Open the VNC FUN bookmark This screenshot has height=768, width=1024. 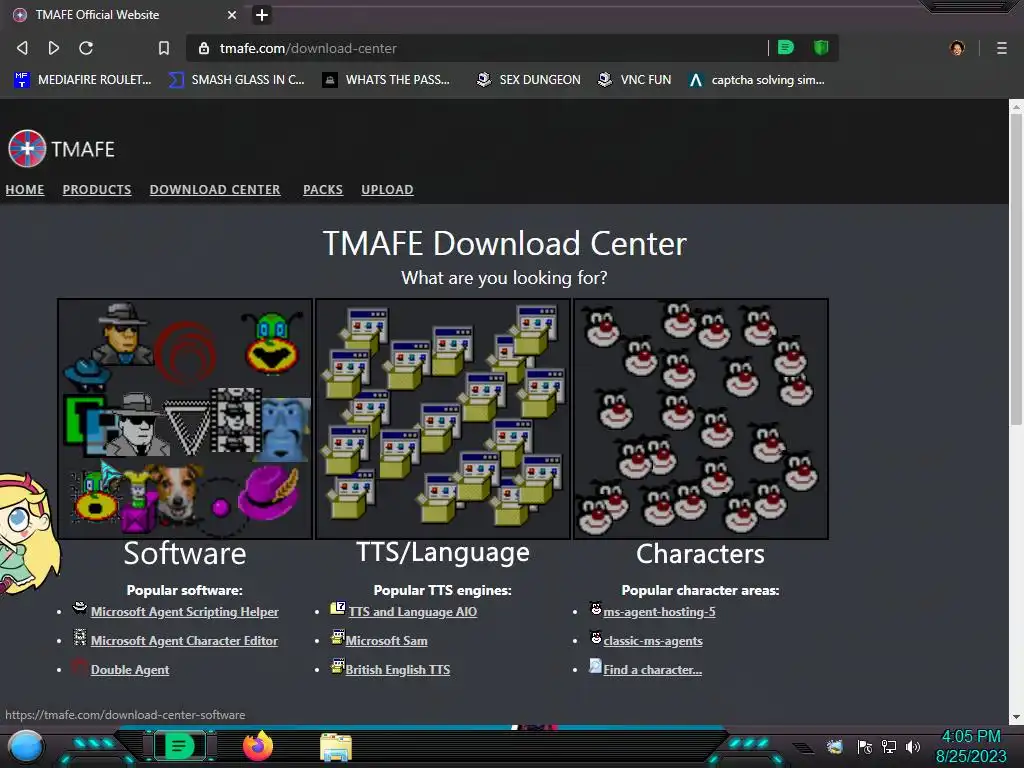pos(634,80)
